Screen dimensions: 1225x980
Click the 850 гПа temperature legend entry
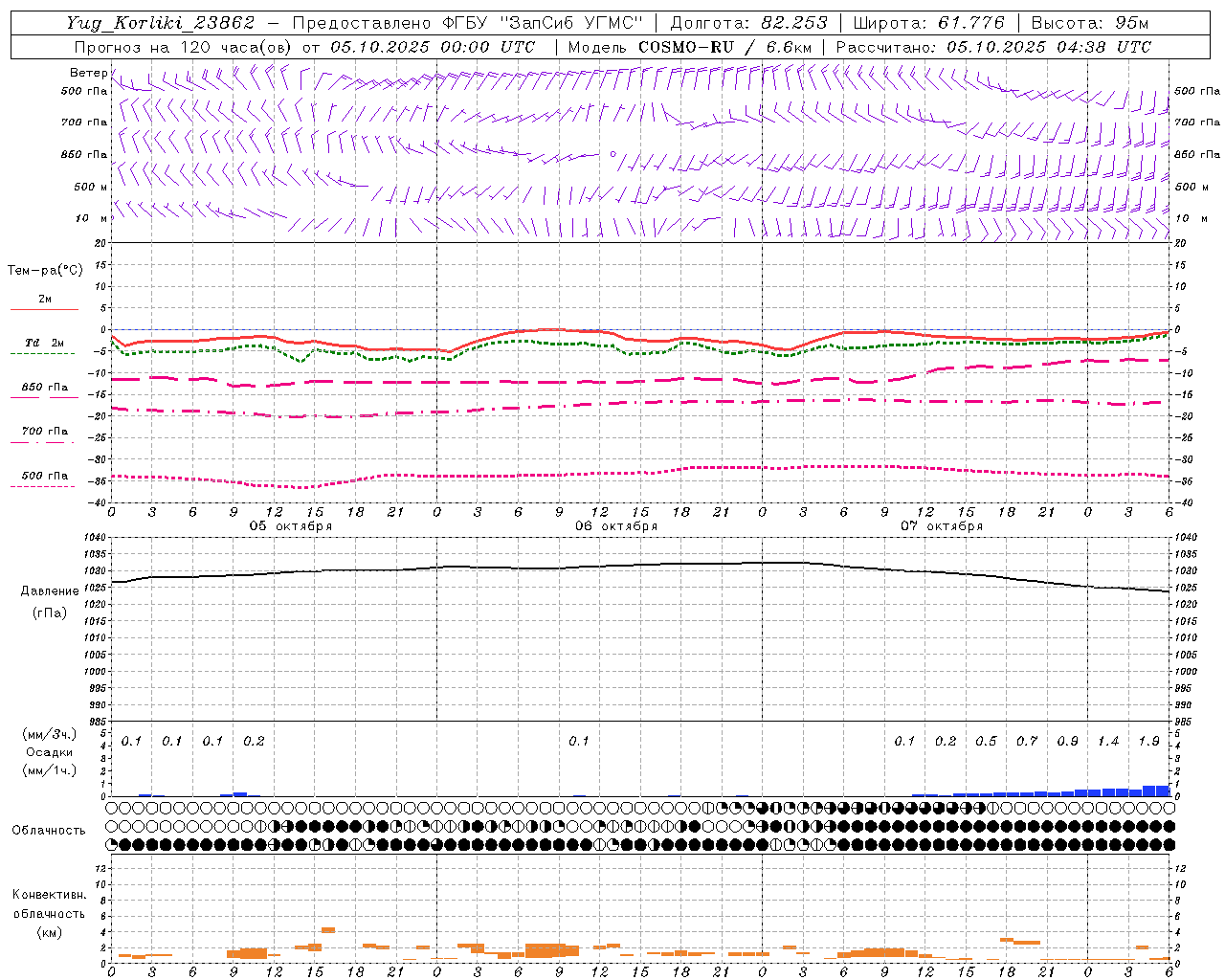[45, 388]
